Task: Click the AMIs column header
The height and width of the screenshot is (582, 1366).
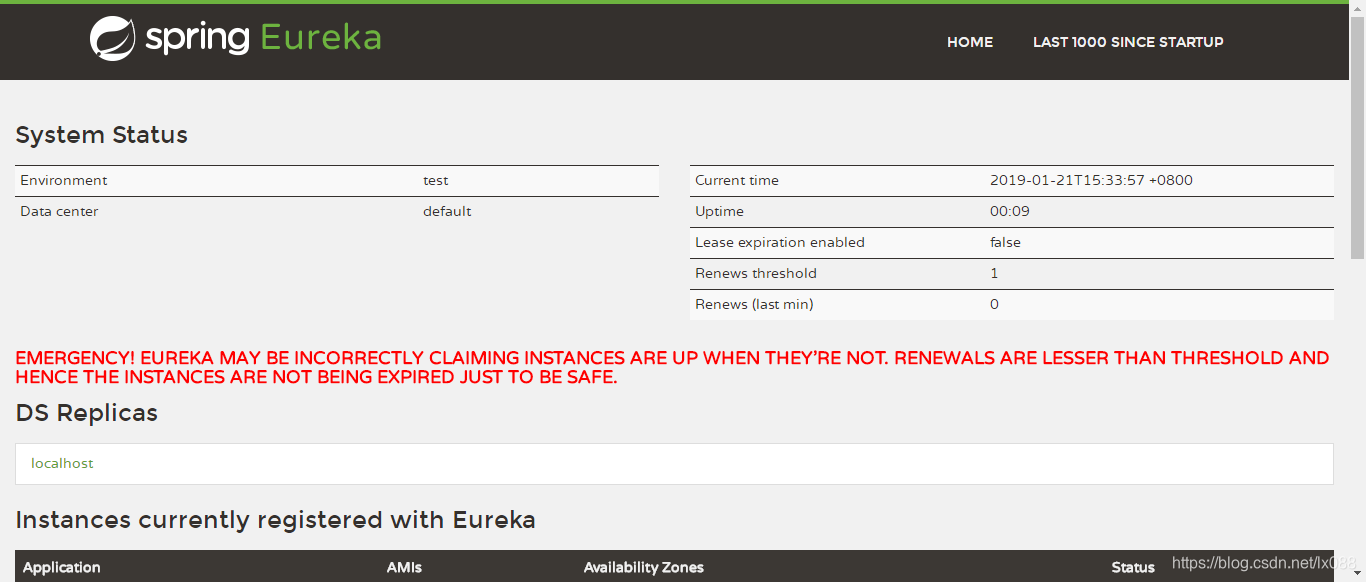Action: [x=404, y=567]
